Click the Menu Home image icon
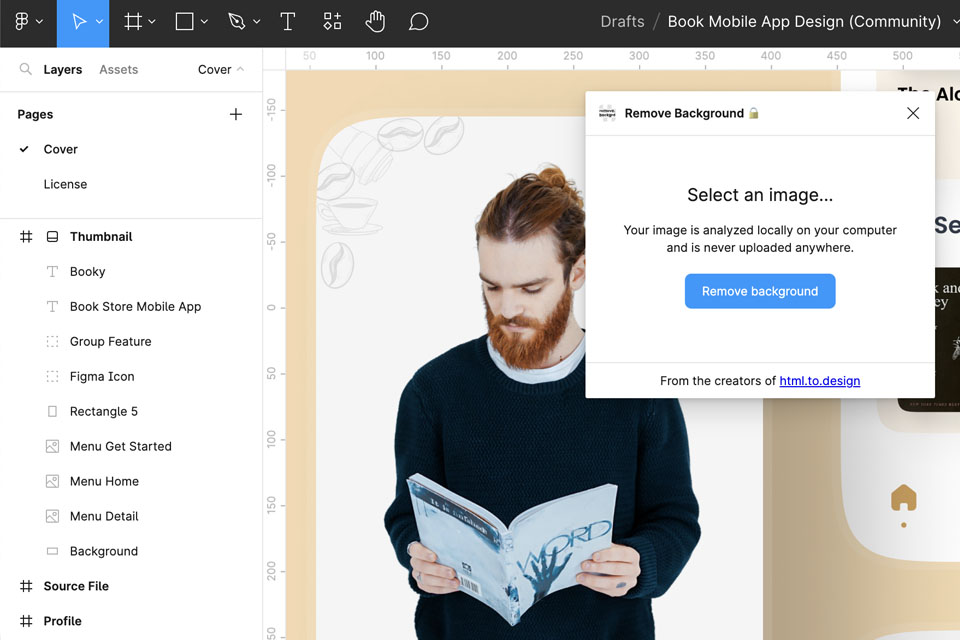Image resolution: width=960 pixels, height=640 pixels. (x=53, y=481)
